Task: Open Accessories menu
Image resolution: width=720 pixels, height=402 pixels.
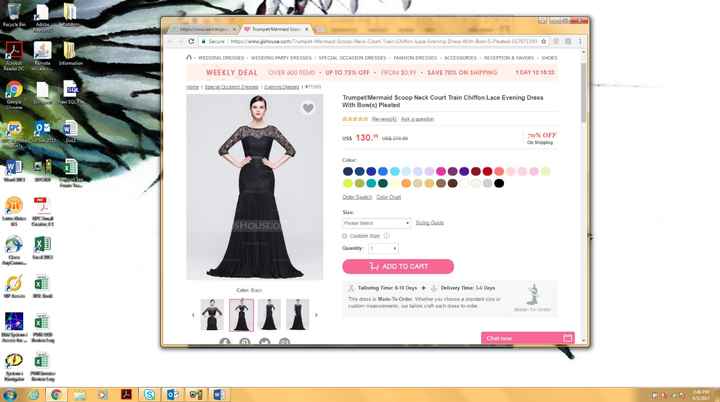Action: point(460,58)
